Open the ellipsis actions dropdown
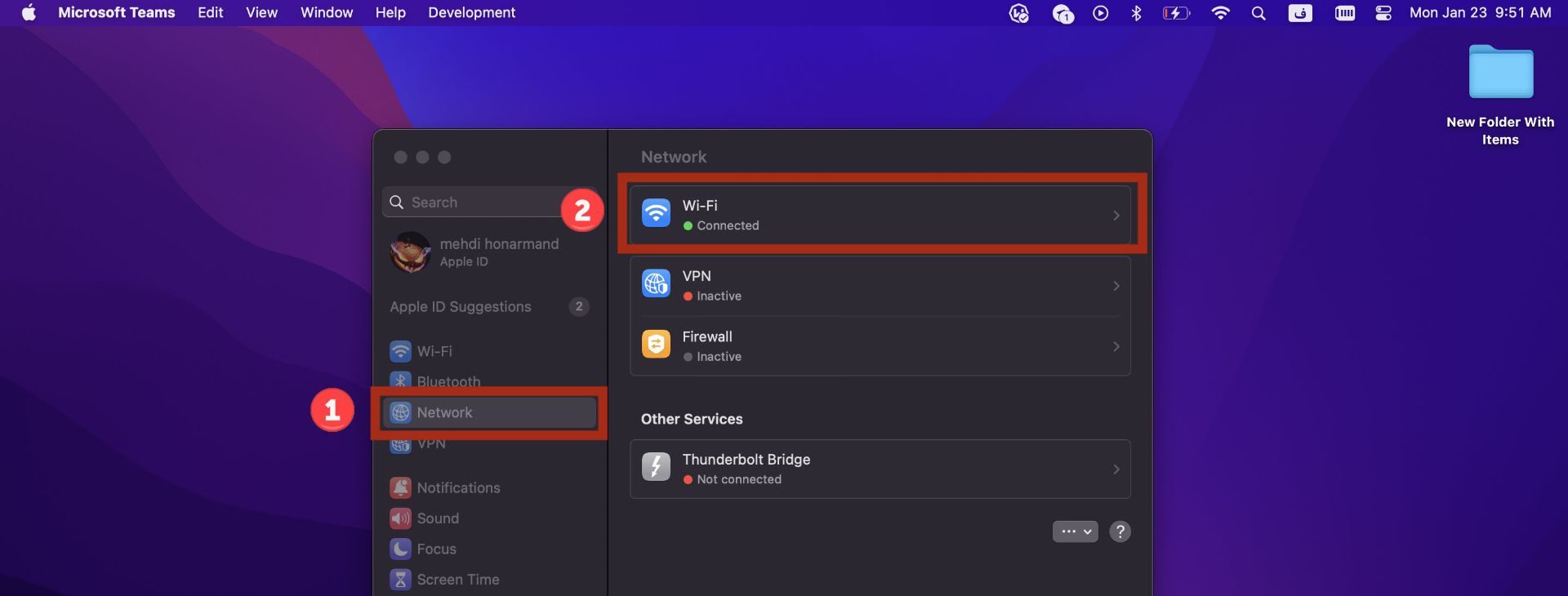Viewport: 1568px width, 596px height. [1075, 532]
